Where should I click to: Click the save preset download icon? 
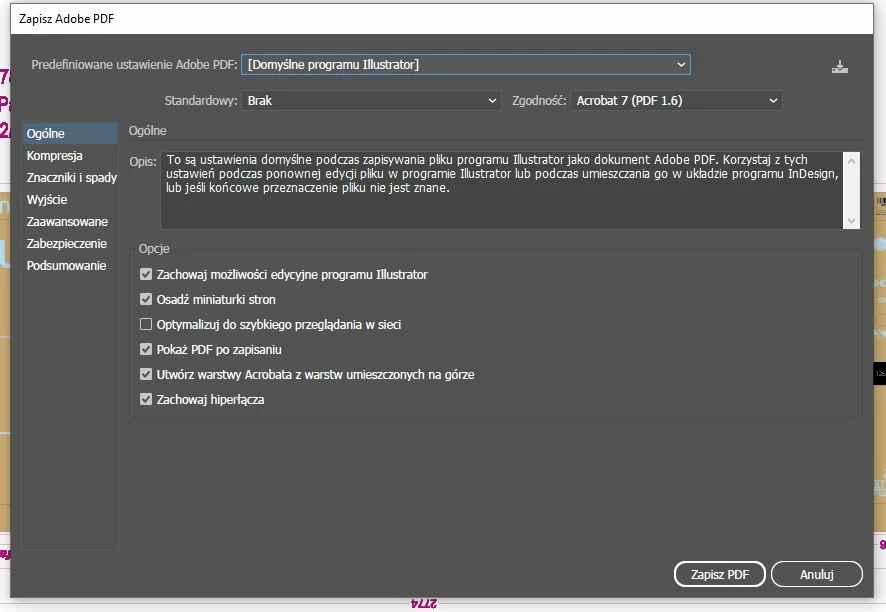click(x=840, y=67)
